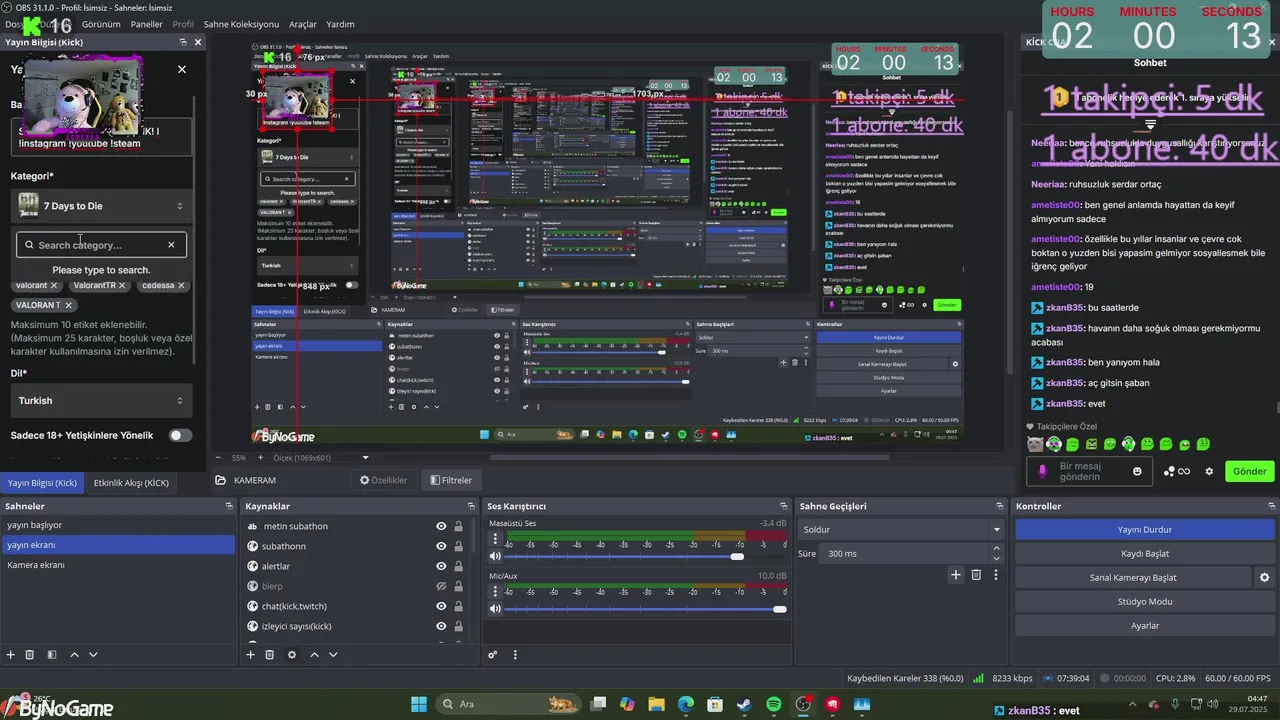Hide the metin subathon source
Viewport: 1280px width, 720px height.
pyautogui.click(x=441, y=526)
